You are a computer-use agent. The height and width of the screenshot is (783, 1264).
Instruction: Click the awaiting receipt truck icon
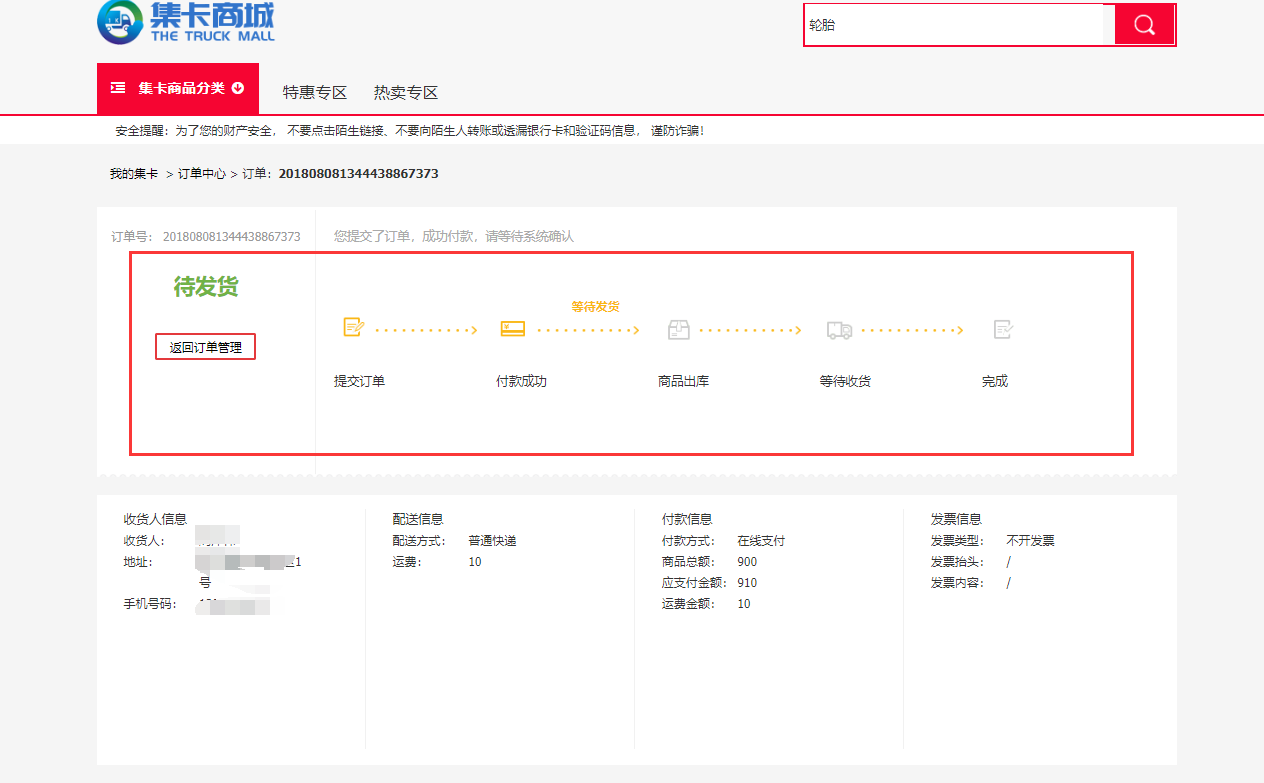pos(839,329)
